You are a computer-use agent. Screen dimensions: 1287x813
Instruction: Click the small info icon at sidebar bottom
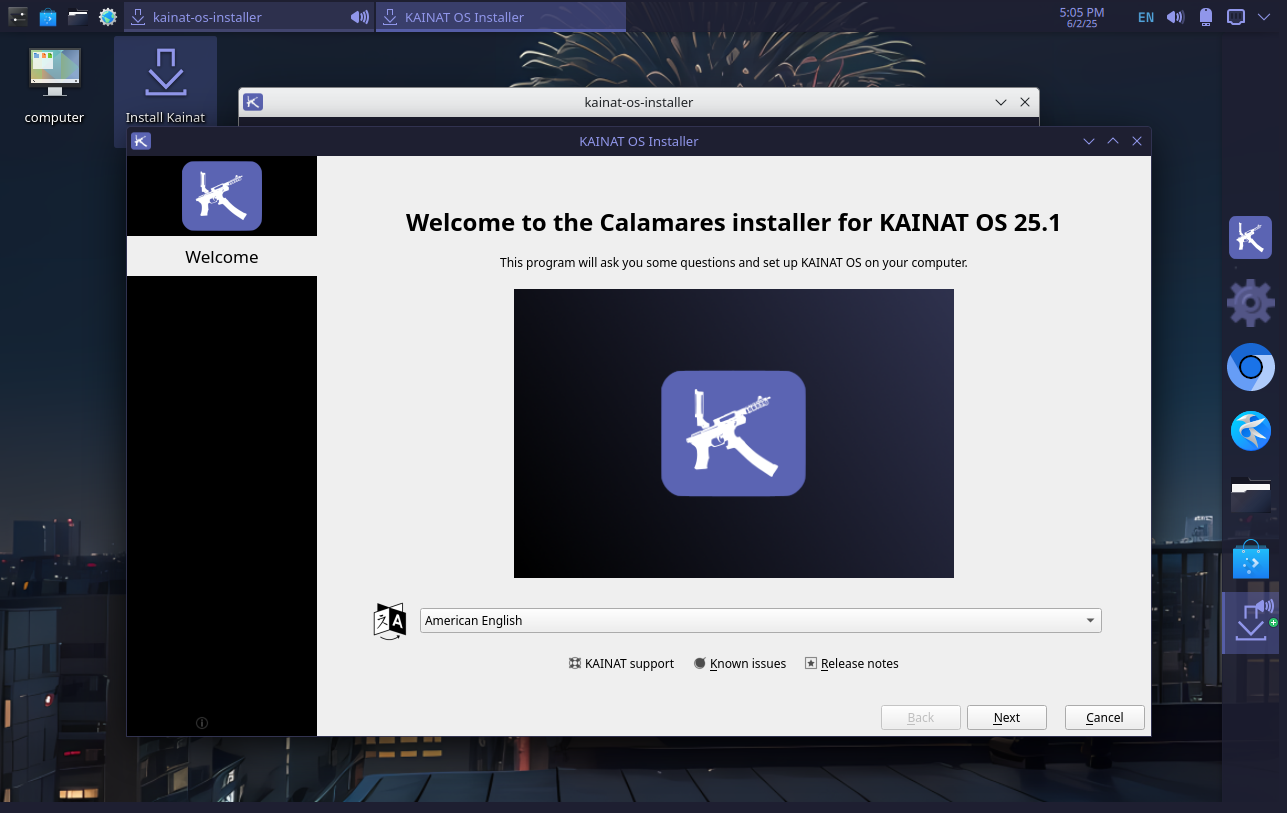202,722
